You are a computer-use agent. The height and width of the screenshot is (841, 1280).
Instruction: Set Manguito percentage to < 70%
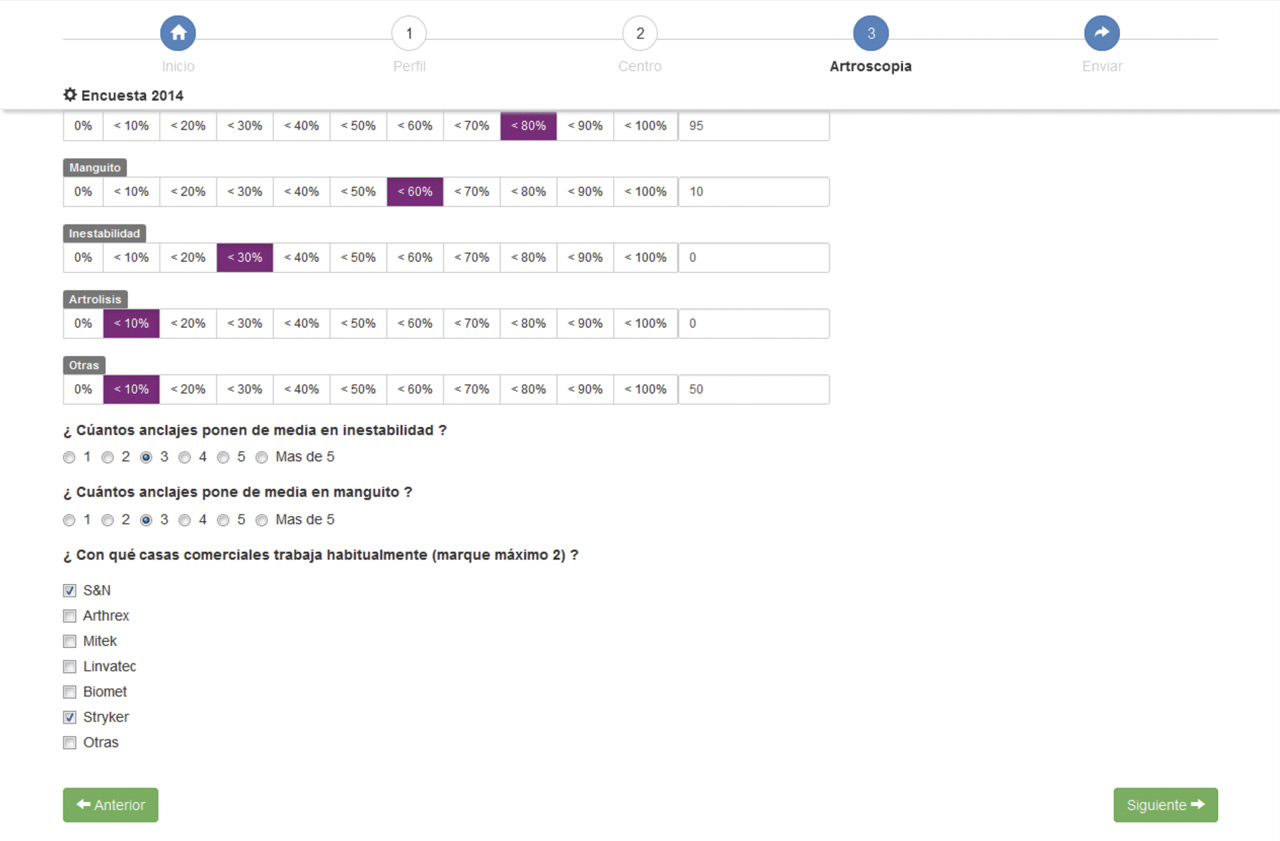(471, 192)
